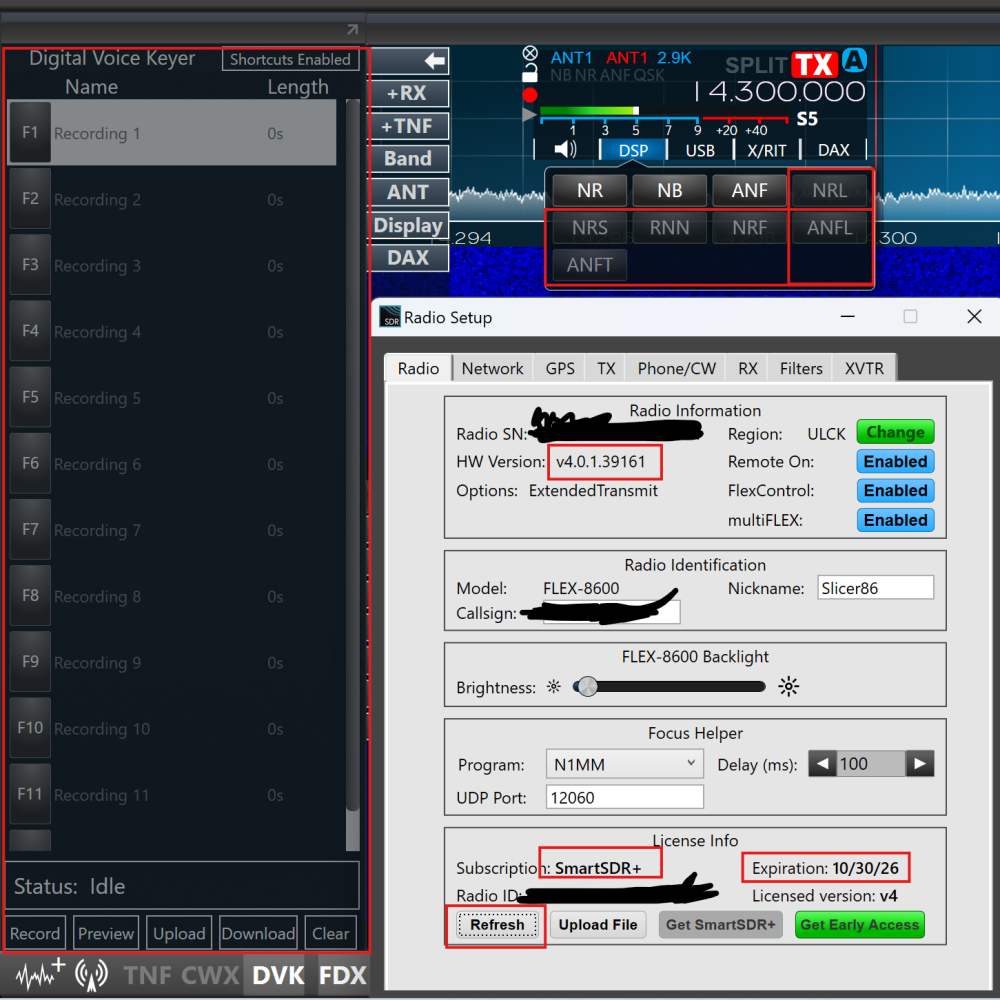Toggle FlexControl Enabled button
This screenshot has width=1000, height=1000.
(x=895, y=491)
